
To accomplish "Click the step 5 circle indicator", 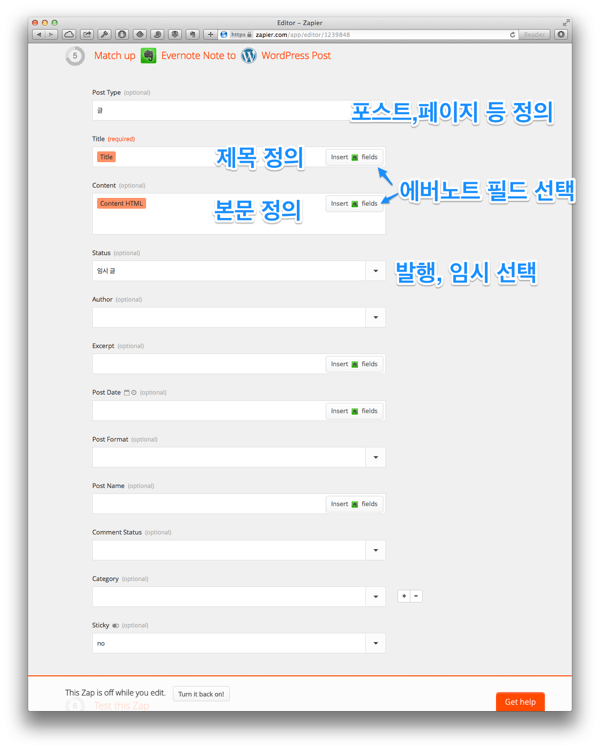I will point(75,56).
